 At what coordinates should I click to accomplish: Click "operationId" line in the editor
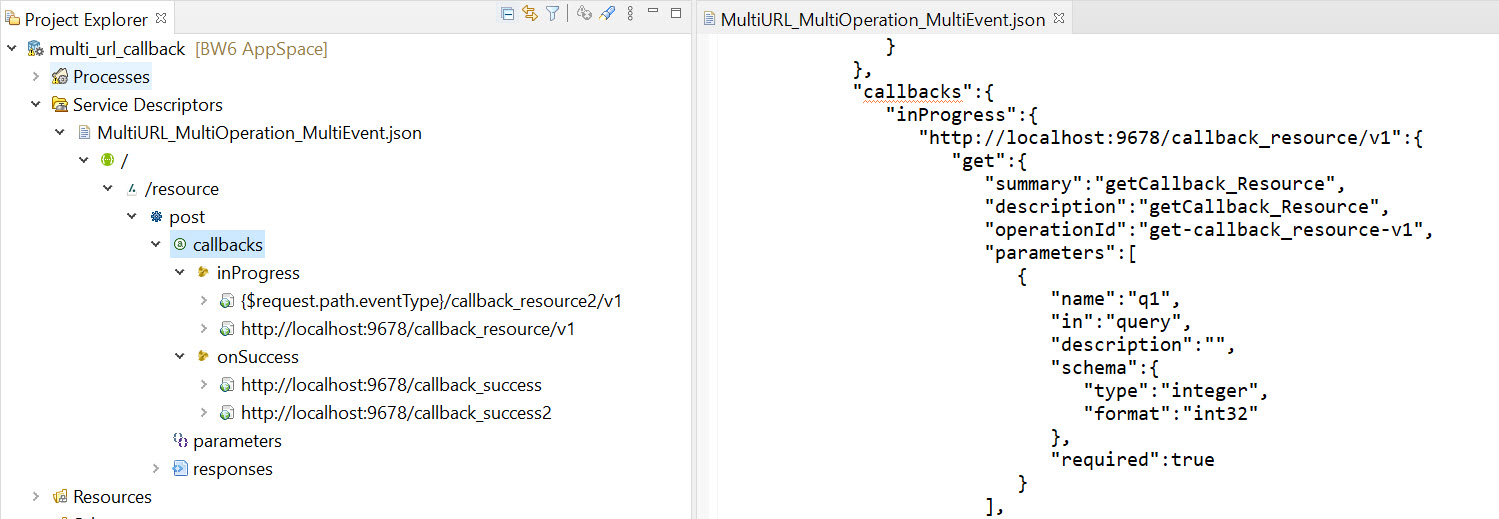point(1210,230)
